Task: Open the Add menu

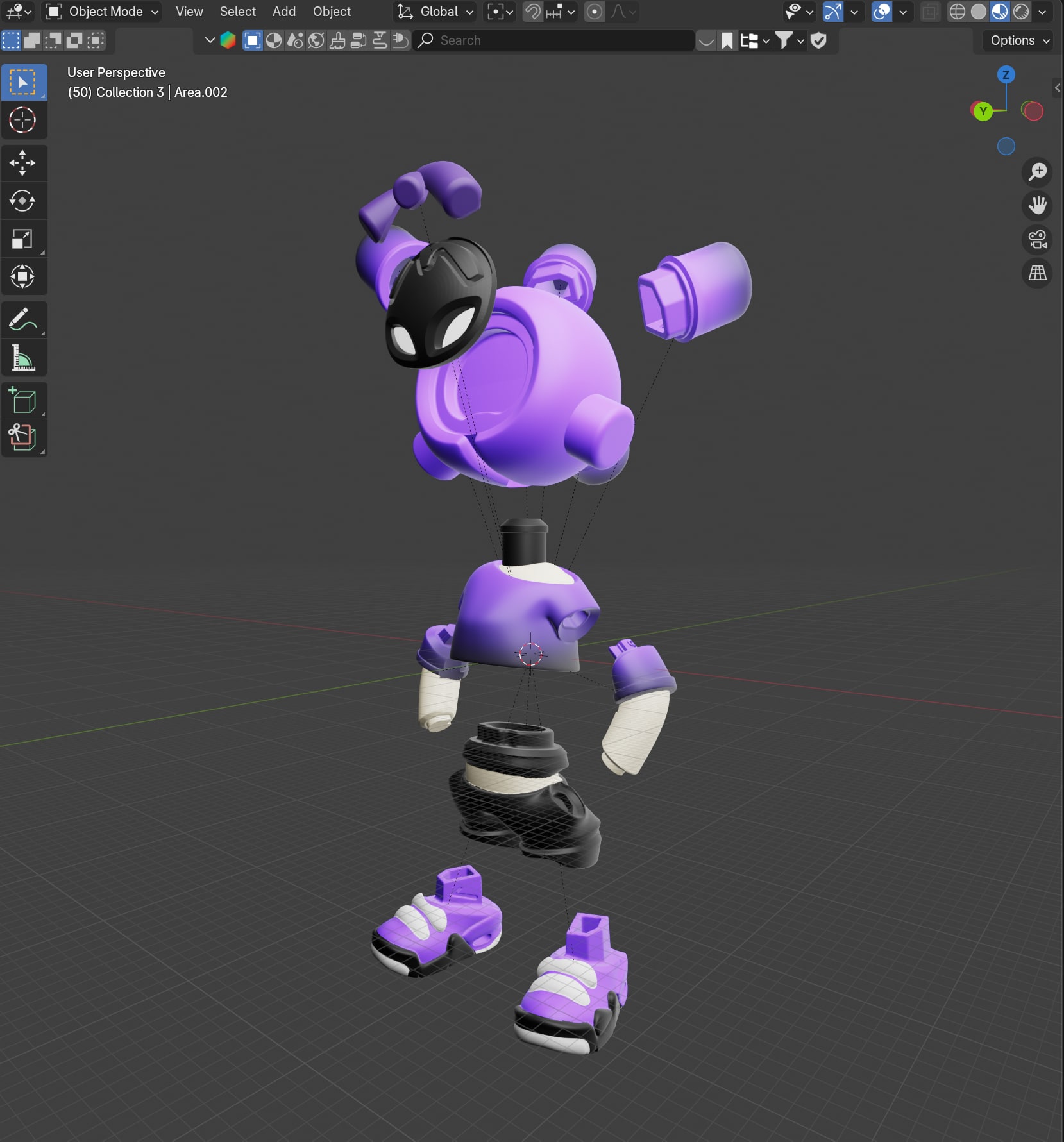Action: pos(284,12)
